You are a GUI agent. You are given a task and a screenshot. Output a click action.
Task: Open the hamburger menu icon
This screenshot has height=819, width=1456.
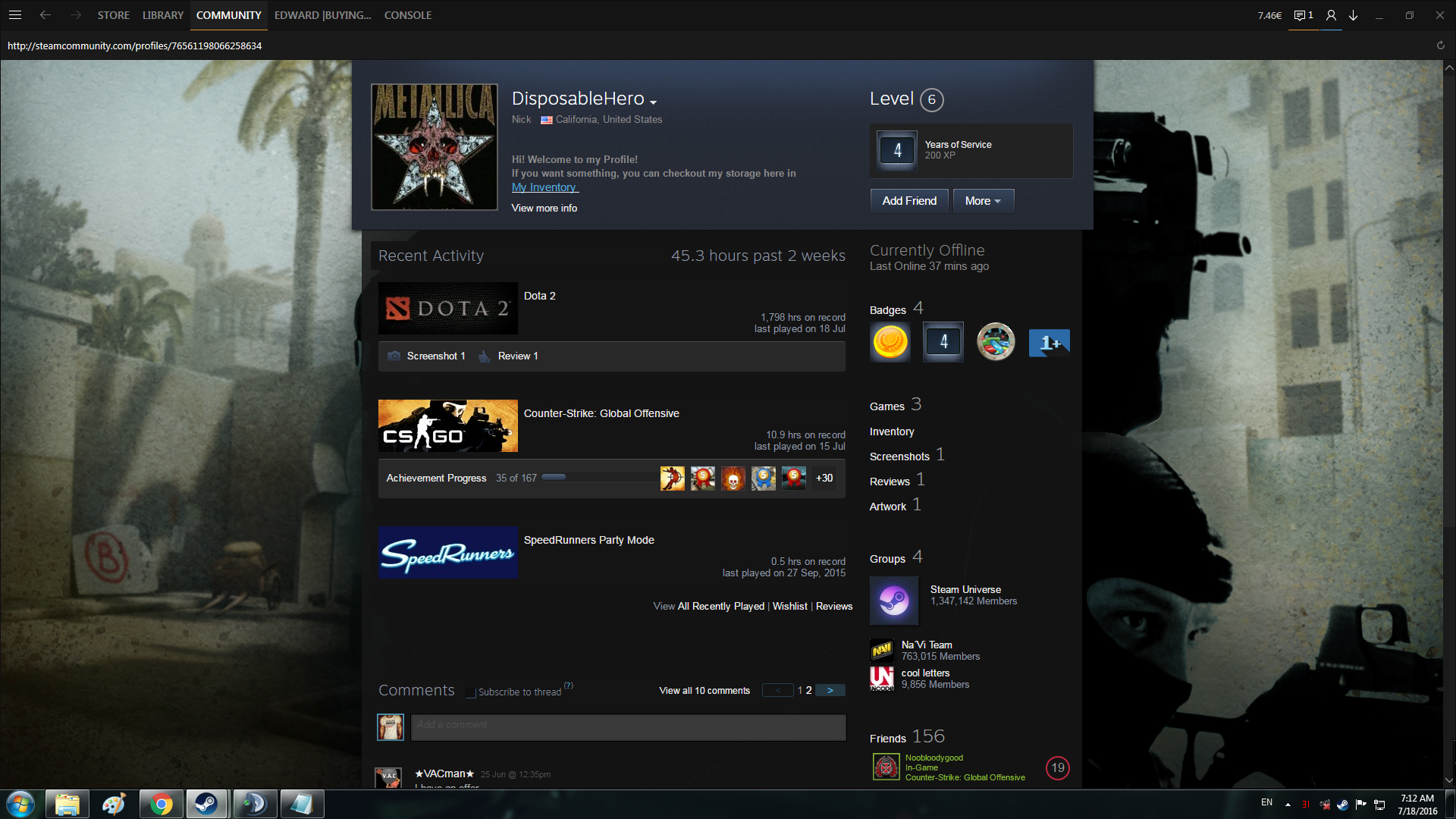[x=15, y=15]
